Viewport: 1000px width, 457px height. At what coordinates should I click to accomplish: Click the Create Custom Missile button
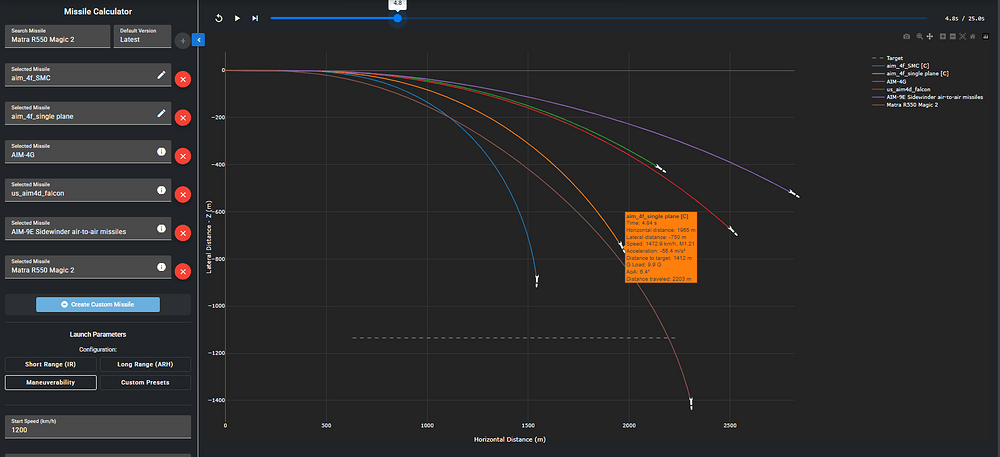point(98,305)
